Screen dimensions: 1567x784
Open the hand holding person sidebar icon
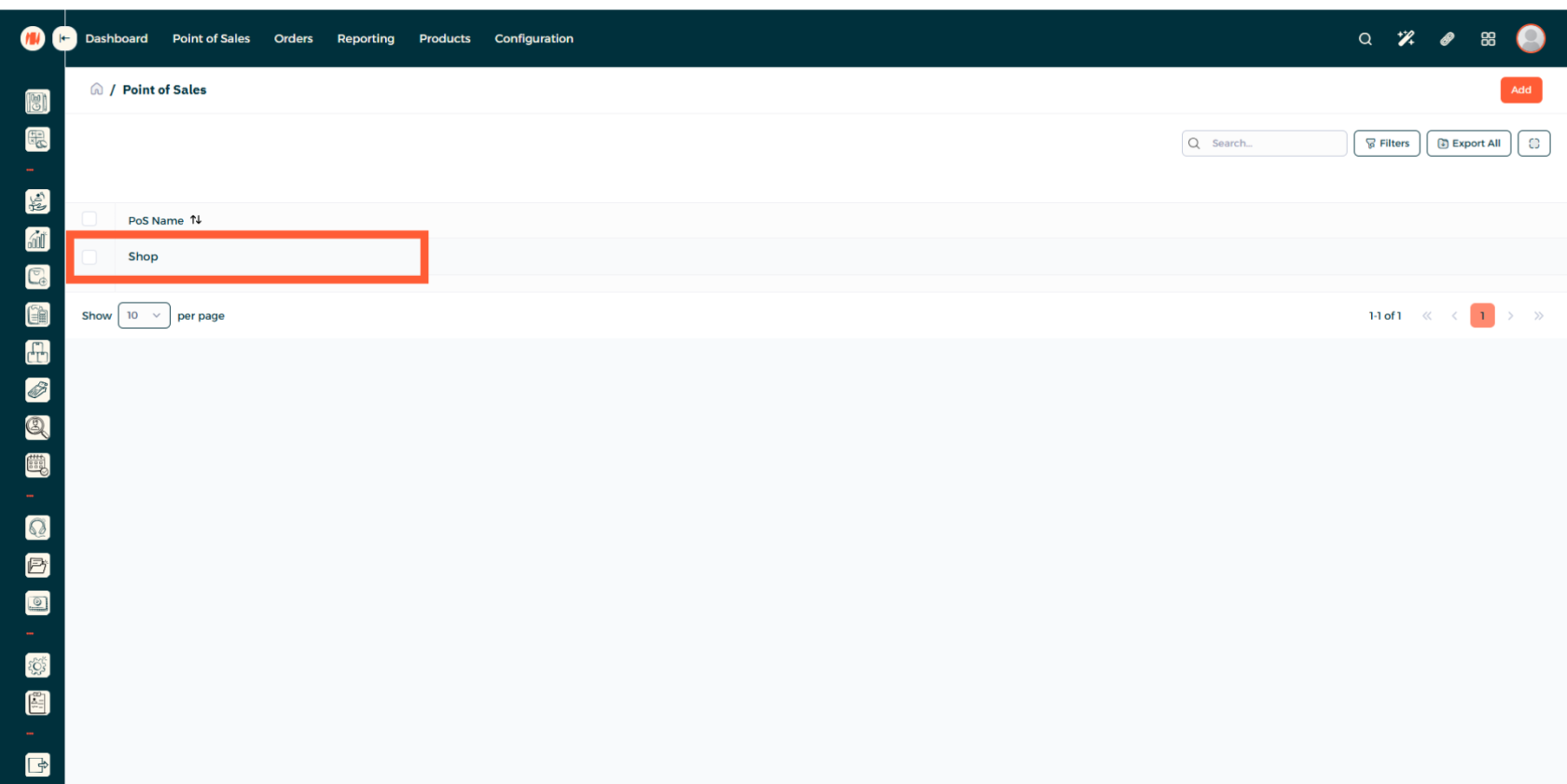point(37,201)
